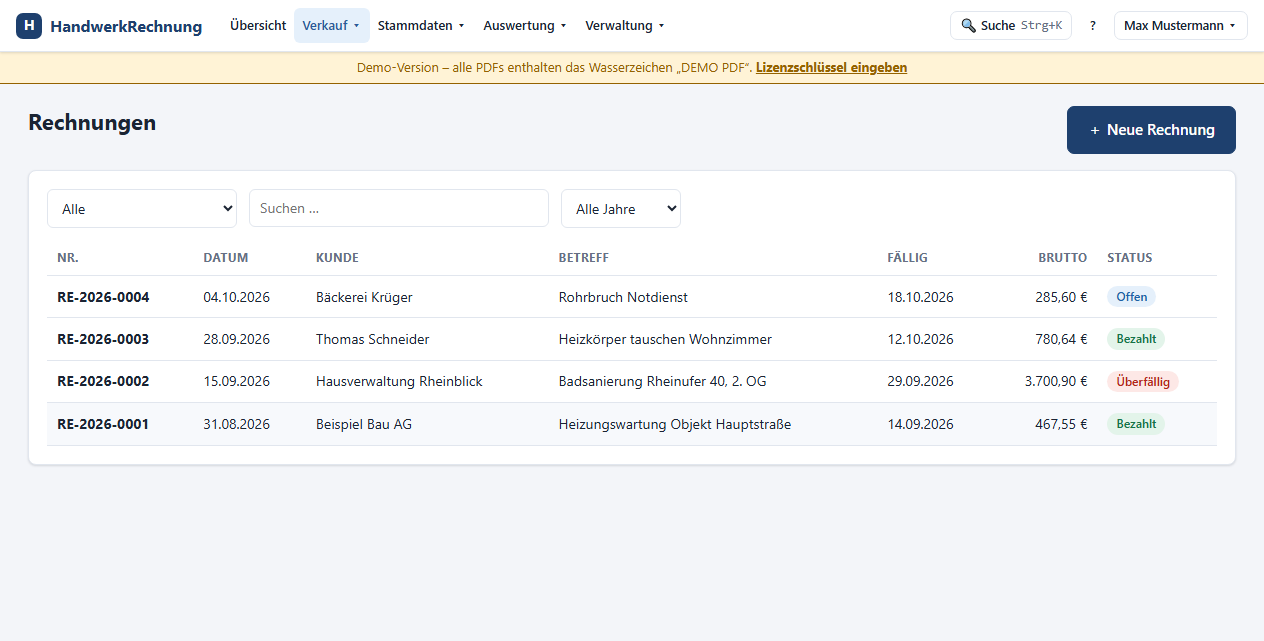
Task: Click the Bezahlt badge for Thomas Schneider
Action: 1136,339
